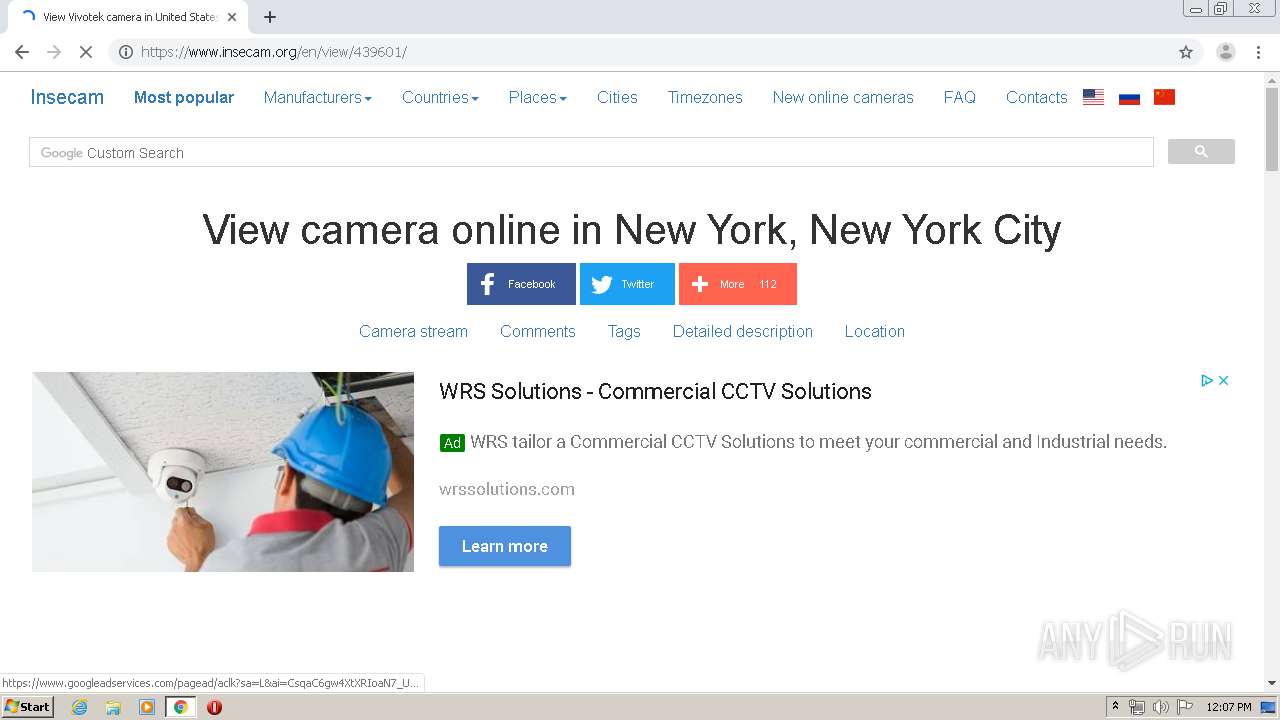1280x720 pixels.
Task: View site information icon in address bar
Action: [x=126, y=52]
